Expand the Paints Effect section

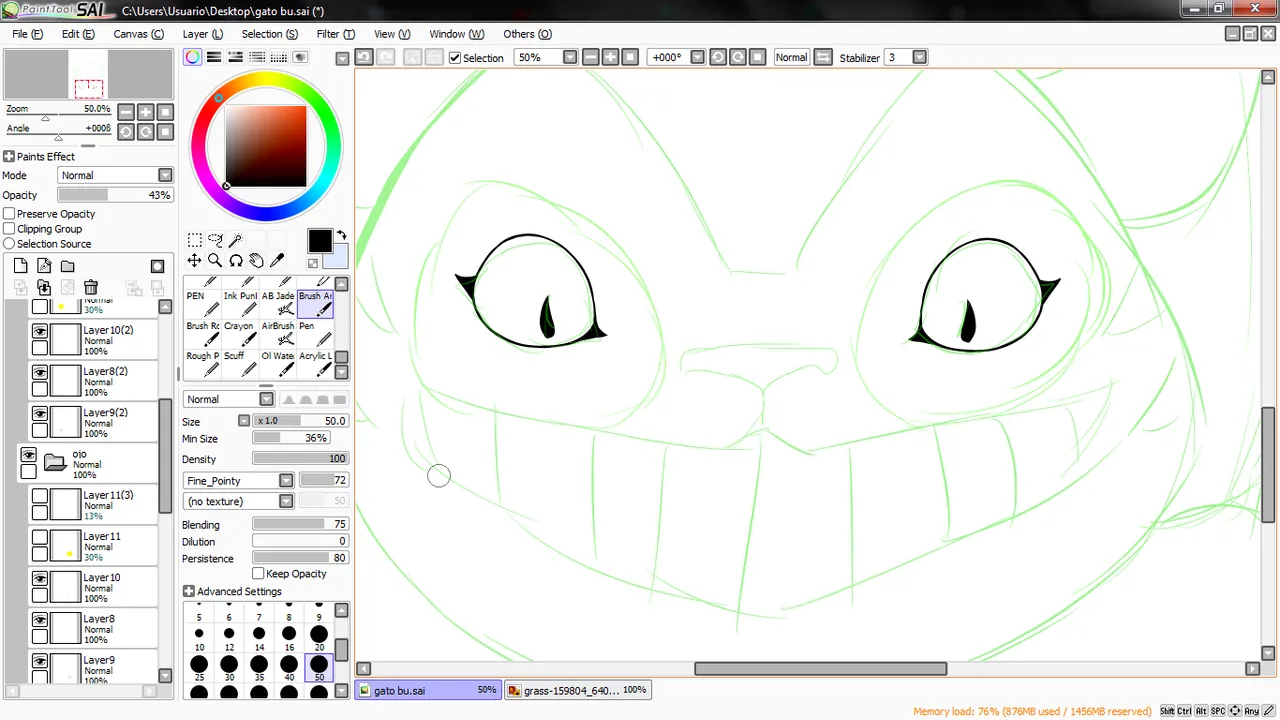tap(8, 157)
